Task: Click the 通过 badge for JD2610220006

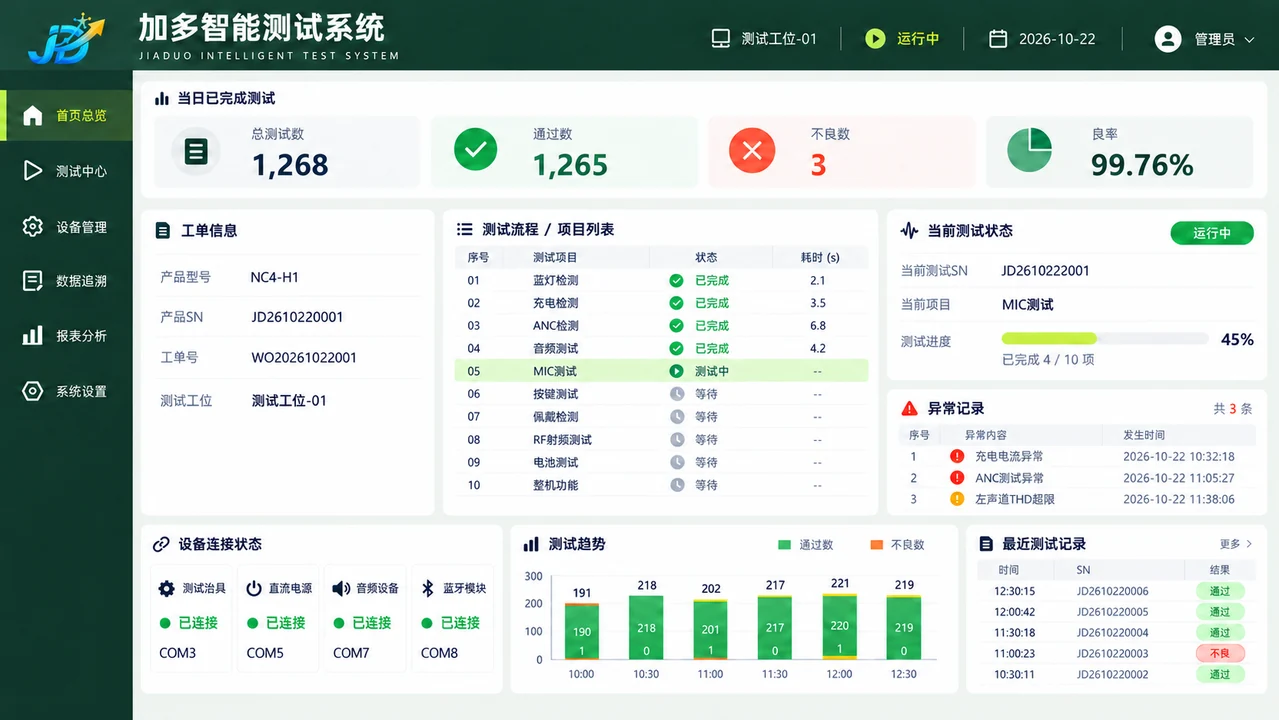Action: pos(1220,591)
